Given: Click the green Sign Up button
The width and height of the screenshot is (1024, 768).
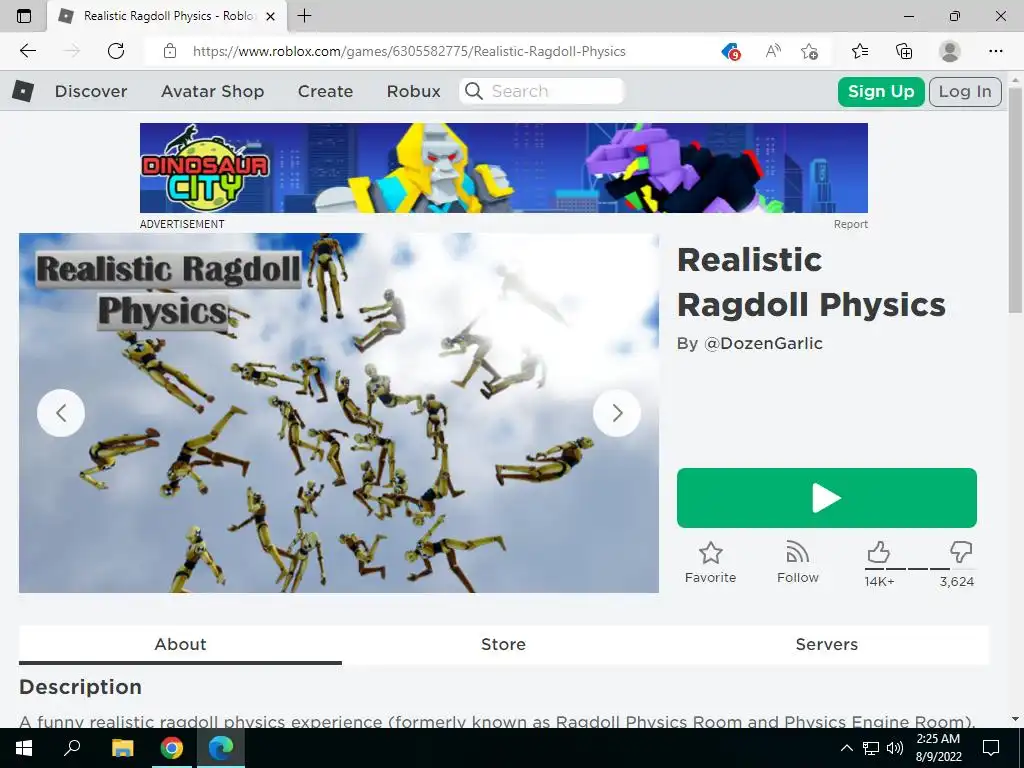Looking at the screenshot, I should (881, 91).
